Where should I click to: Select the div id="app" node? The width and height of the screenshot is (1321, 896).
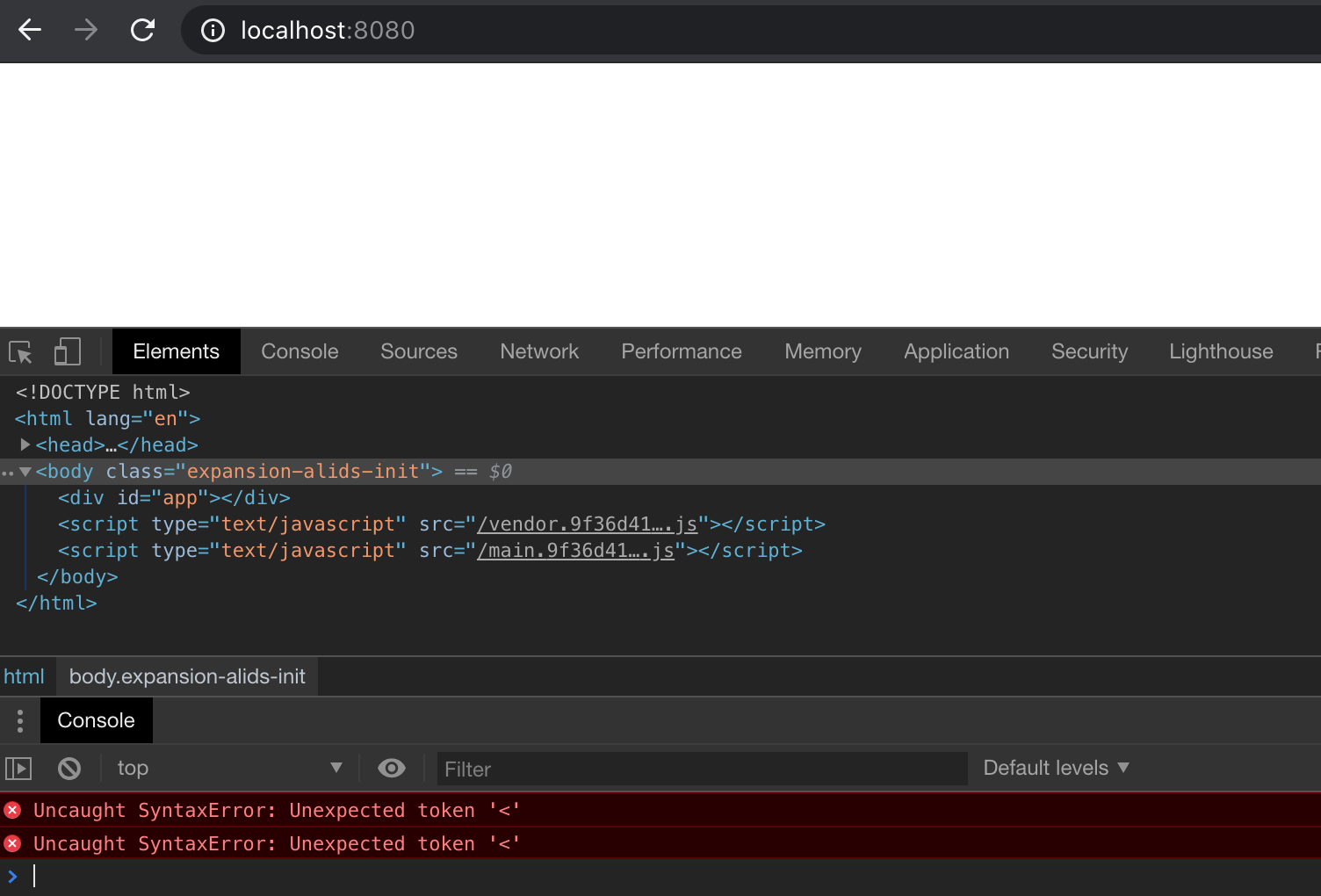[174, 498]
